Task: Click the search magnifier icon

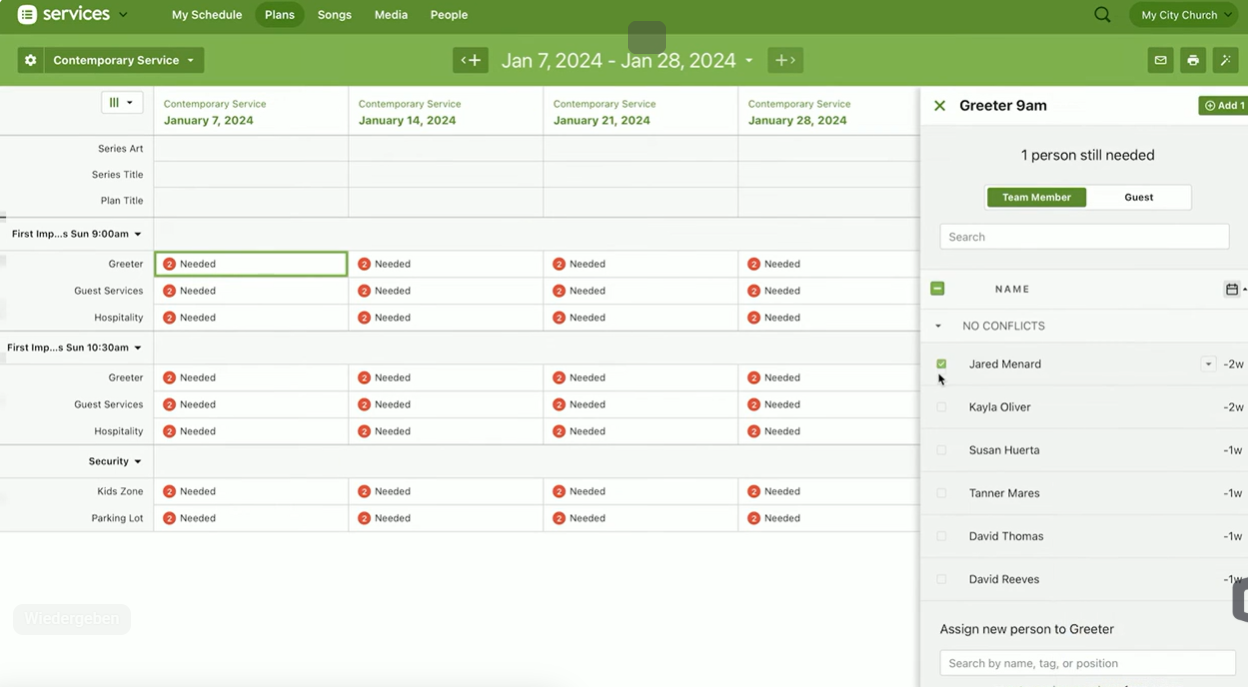Action: pos(1102,15)
